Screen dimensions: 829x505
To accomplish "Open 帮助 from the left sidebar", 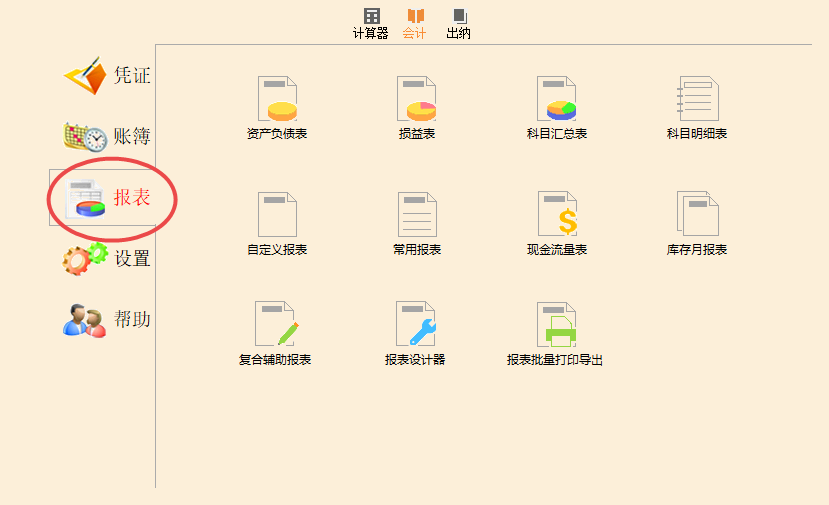I will click(x=108, y=319).
